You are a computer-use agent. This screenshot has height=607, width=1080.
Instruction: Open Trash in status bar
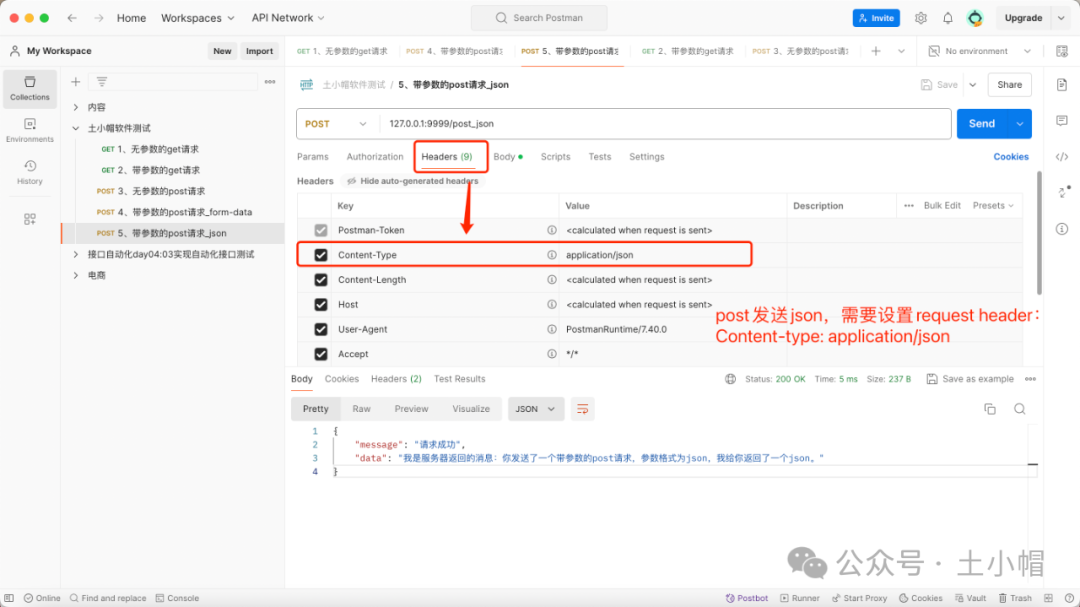tap(1015, 598)
